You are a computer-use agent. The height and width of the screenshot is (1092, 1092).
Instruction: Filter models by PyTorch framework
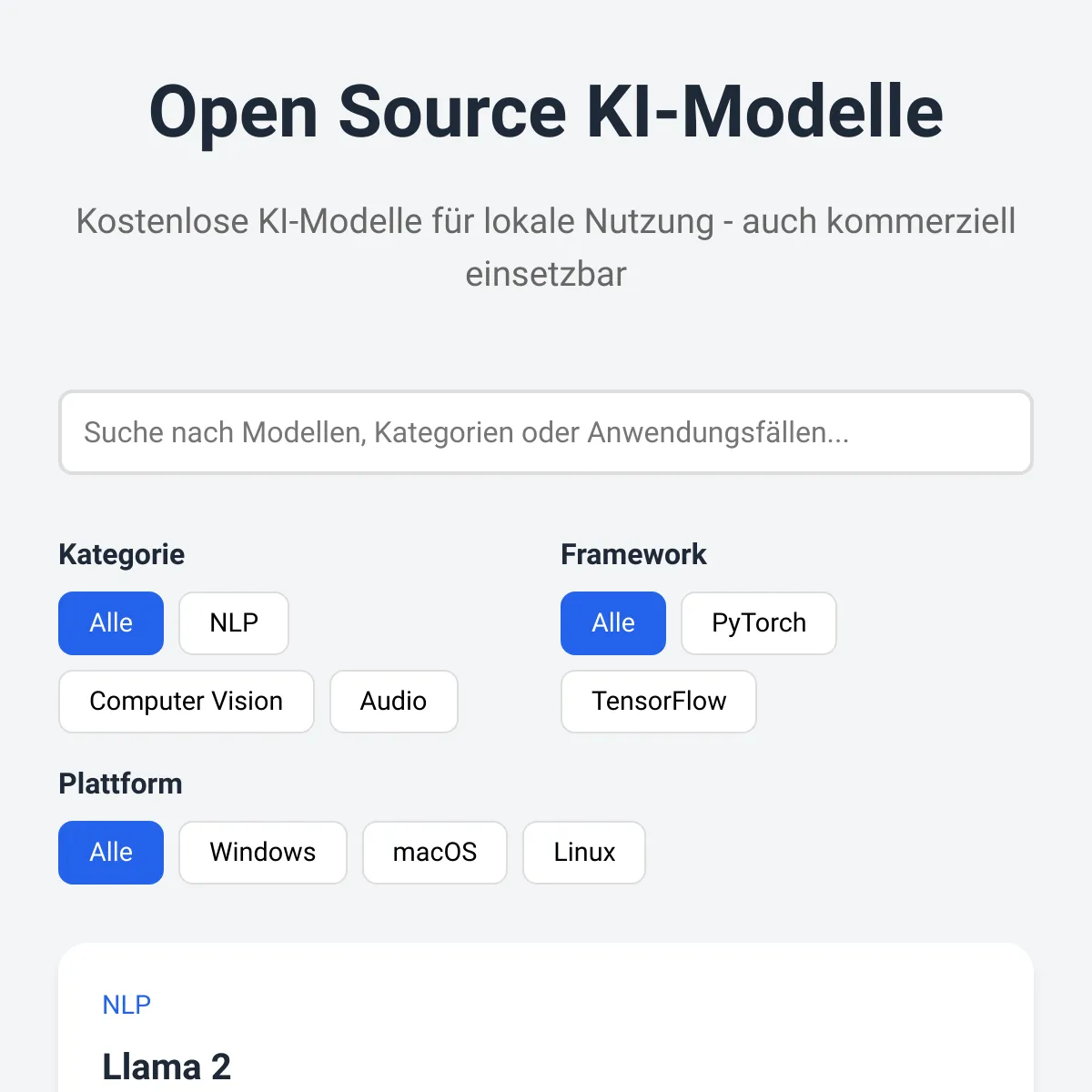coord(759,623)
